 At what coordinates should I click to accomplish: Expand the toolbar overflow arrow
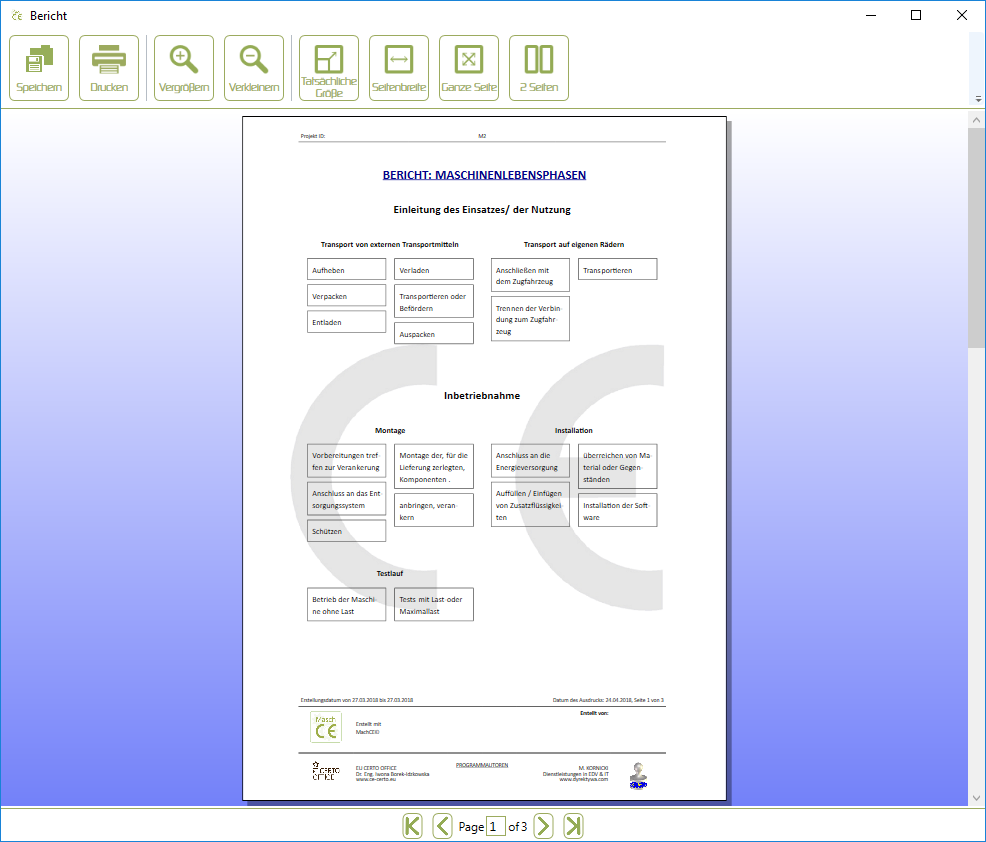point(977,99)
